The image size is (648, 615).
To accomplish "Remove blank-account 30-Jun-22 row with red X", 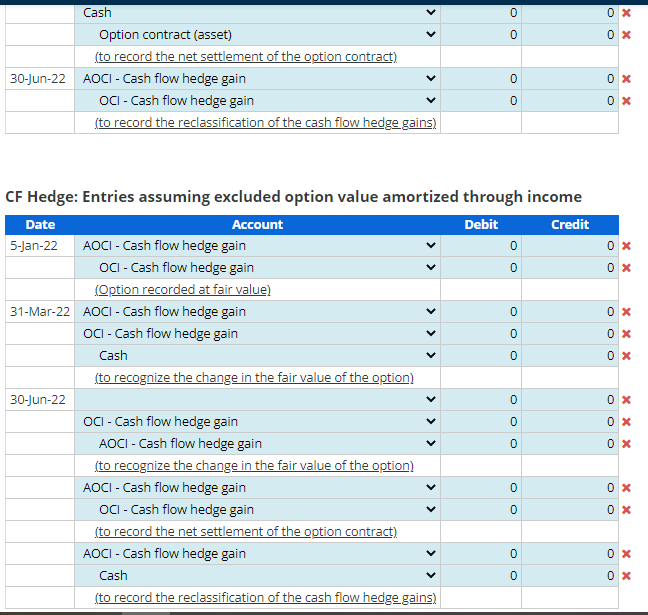I will 626,400.
